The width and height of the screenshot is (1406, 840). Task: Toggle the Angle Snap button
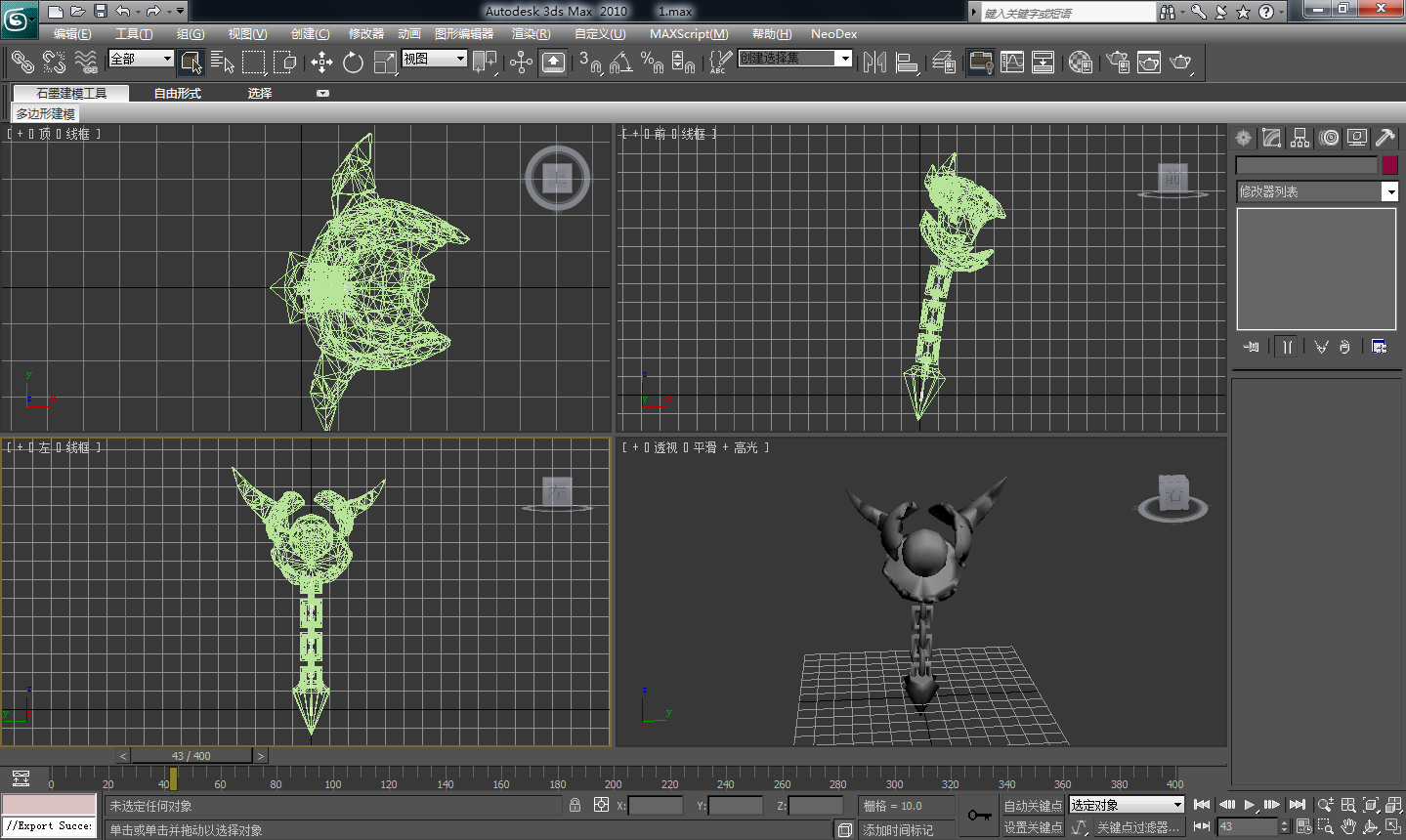620,62
